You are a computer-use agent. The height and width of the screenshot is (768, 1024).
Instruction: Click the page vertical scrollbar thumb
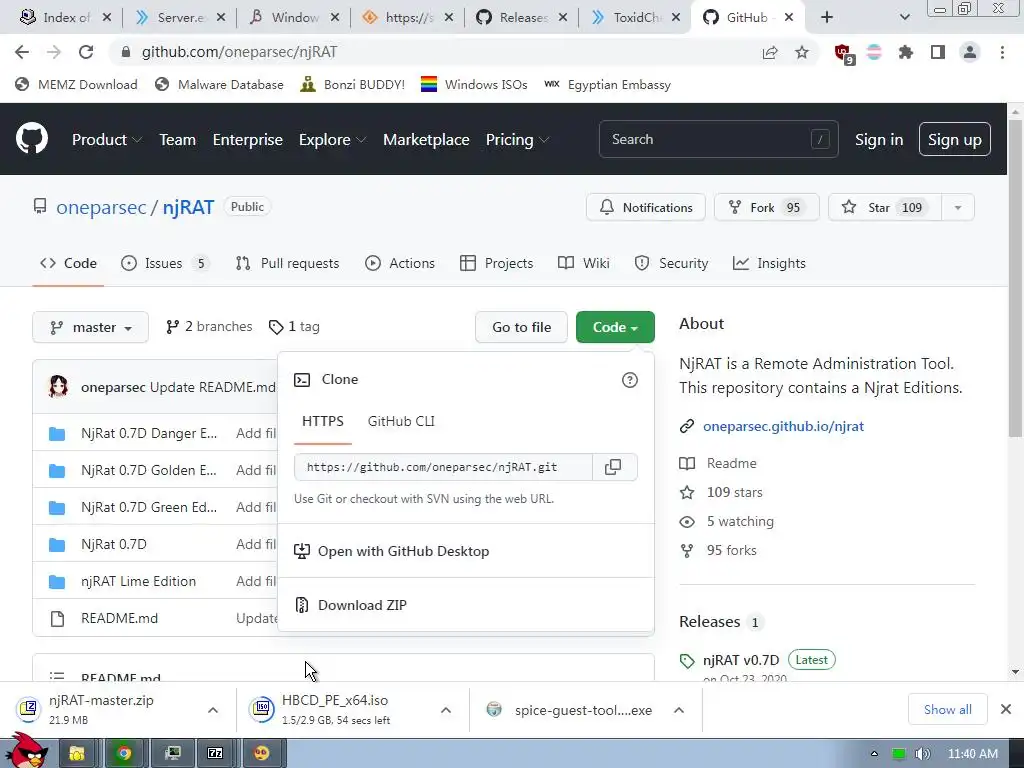(1015, 278)
